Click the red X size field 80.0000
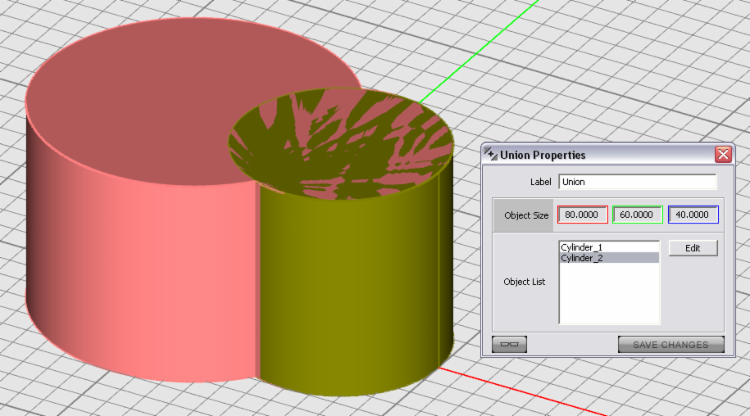 click(582, 215)
